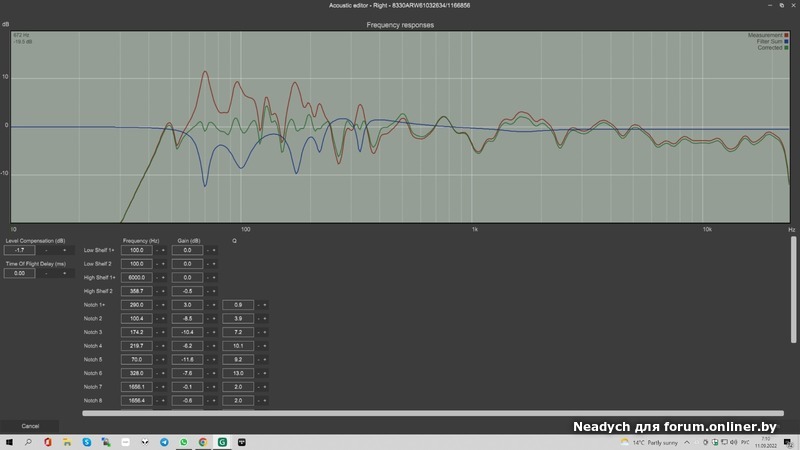The image size is (800, 450).
Task: Click the red Measurement legend swatch
Action: click(x=786, y=35)
